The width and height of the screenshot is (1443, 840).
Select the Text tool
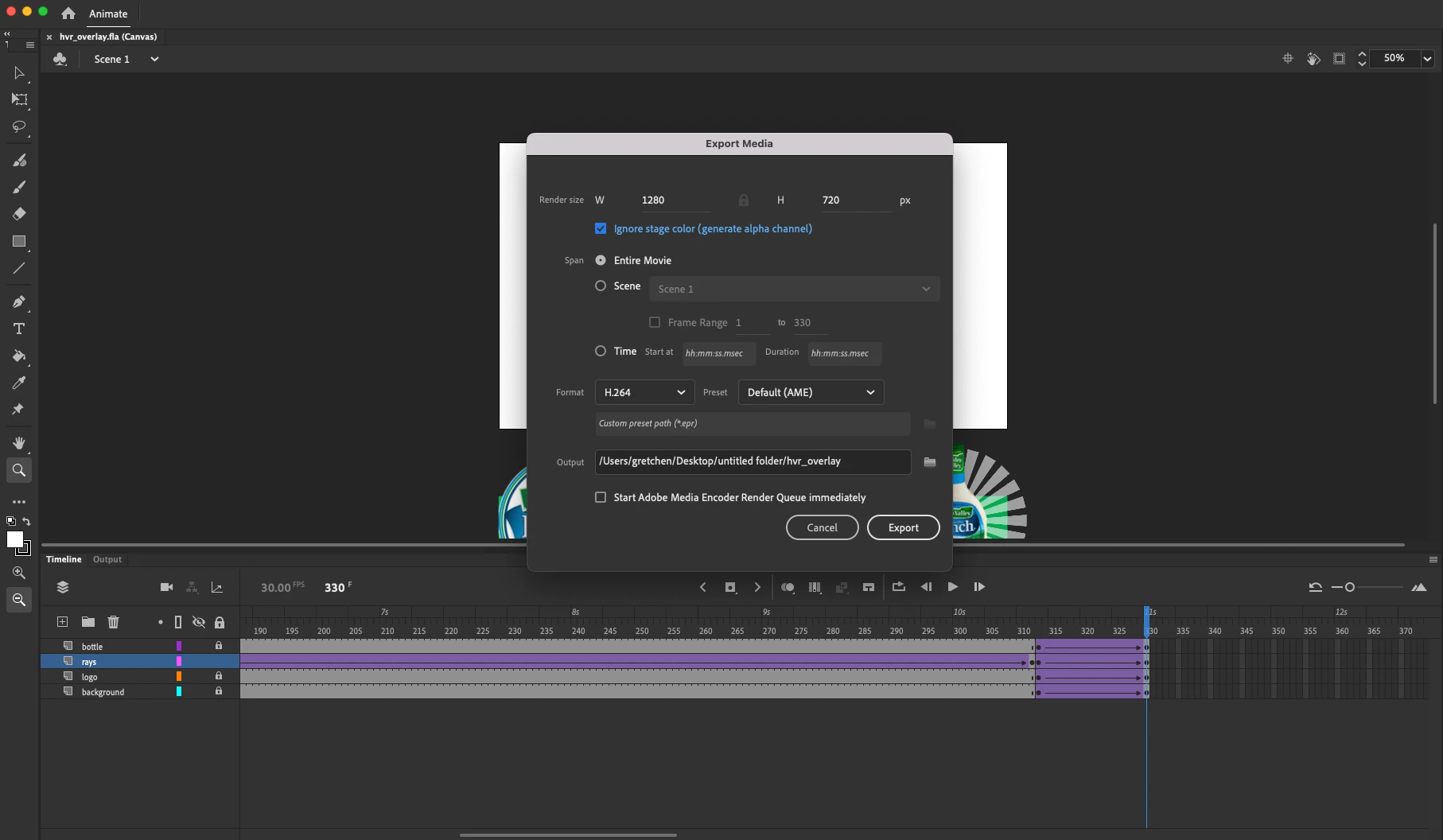point(19,329)
